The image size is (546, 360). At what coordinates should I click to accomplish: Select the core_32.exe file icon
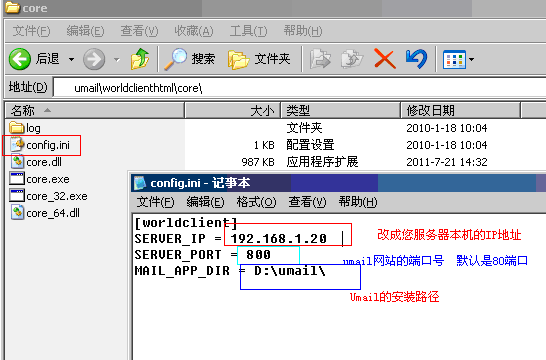(16, 196)
